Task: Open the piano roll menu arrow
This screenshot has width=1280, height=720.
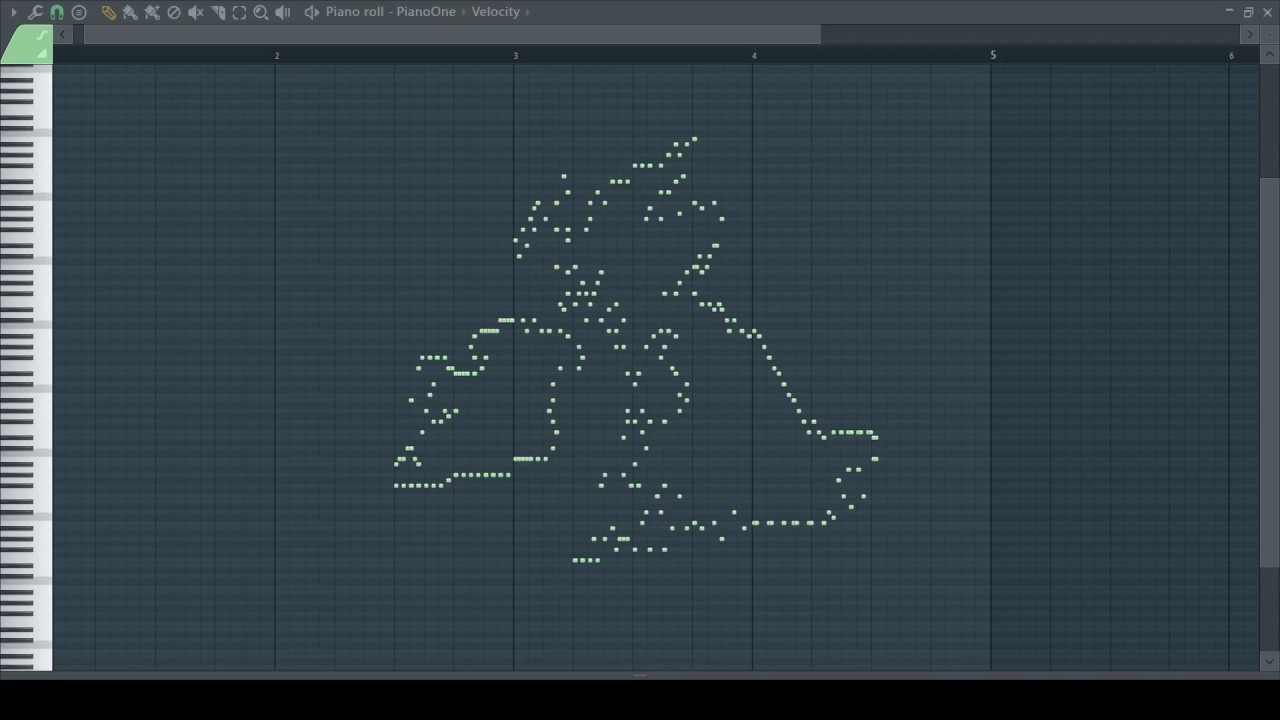Action: click(14, 12)
